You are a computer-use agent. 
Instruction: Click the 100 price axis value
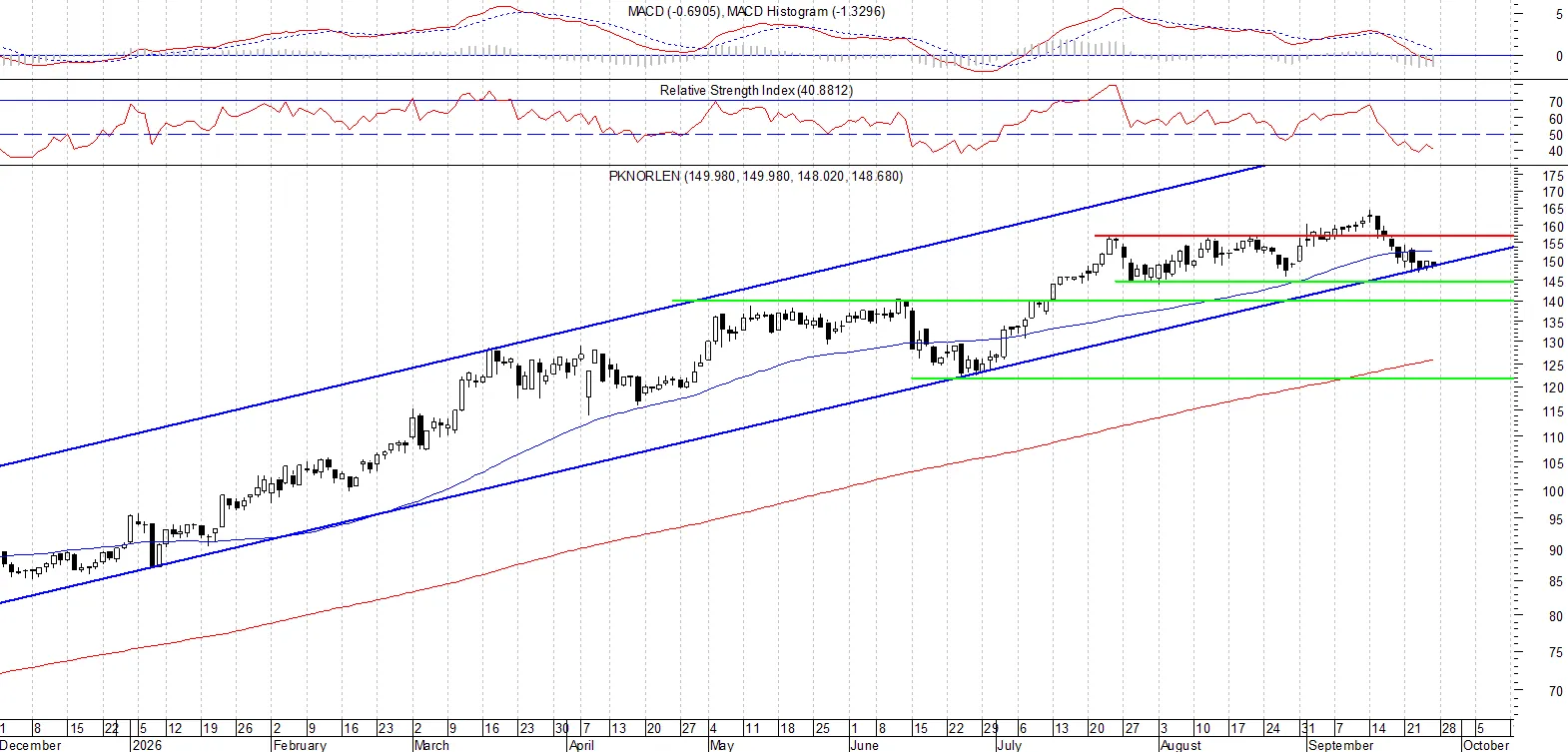click(x=1553, y=491)
